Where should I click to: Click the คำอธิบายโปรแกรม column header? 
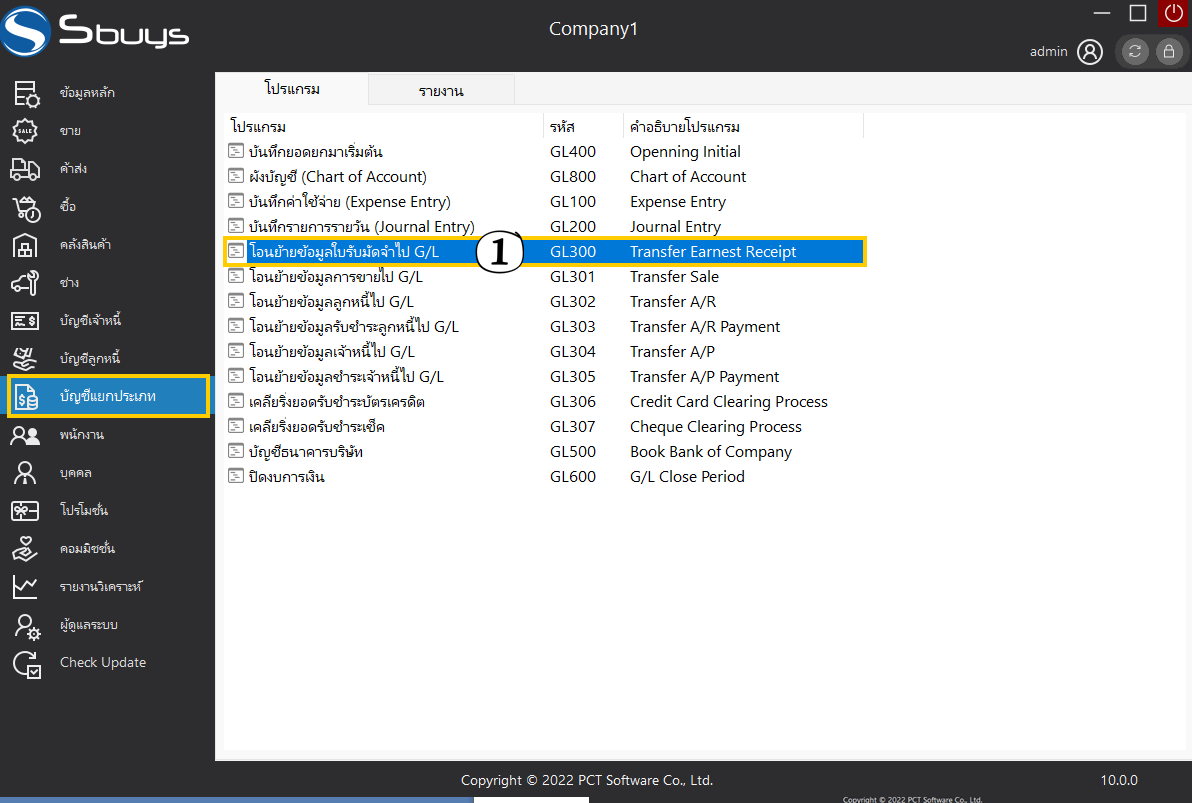click(x=685, y=127)
